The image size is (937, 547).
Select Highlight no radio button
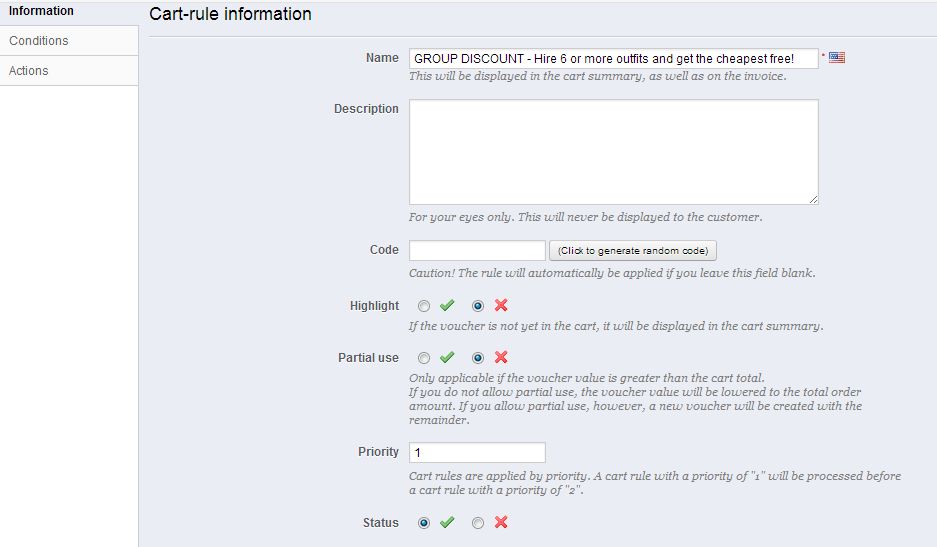click(x=478, y=306)
